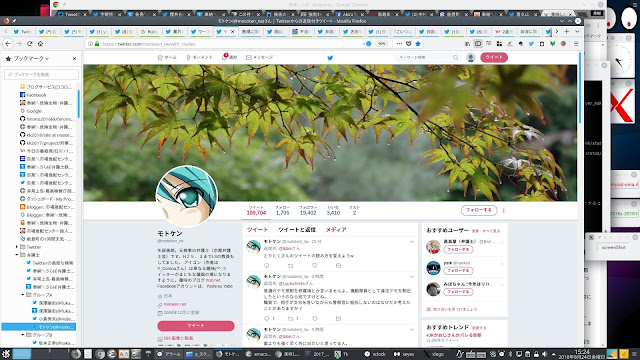Select highlighted モトケン bookmark row
This screenshot has width=640, height=360.
[x=39, y=327]
